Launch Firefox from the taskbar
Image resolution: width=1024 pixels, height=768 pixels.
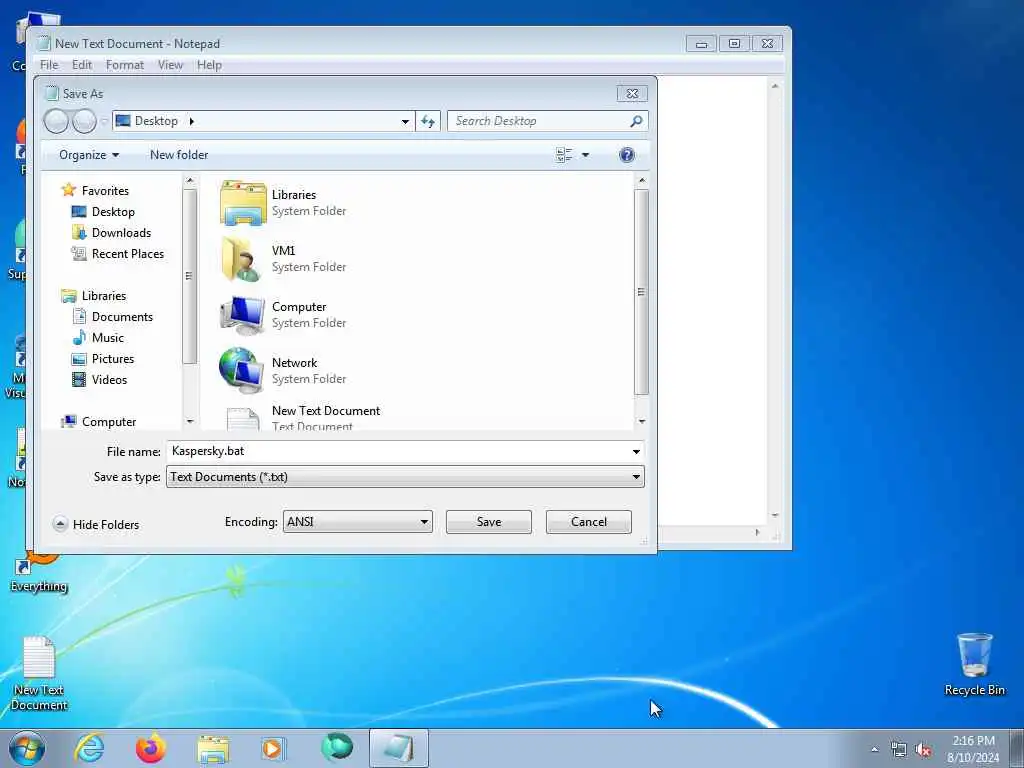pyautogui.click(x=151, y=748)
